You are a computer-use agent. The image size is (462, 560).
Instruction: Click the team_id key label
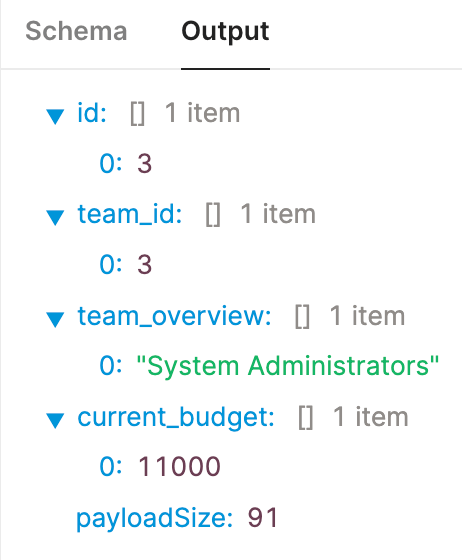click(x=130, y=214)
